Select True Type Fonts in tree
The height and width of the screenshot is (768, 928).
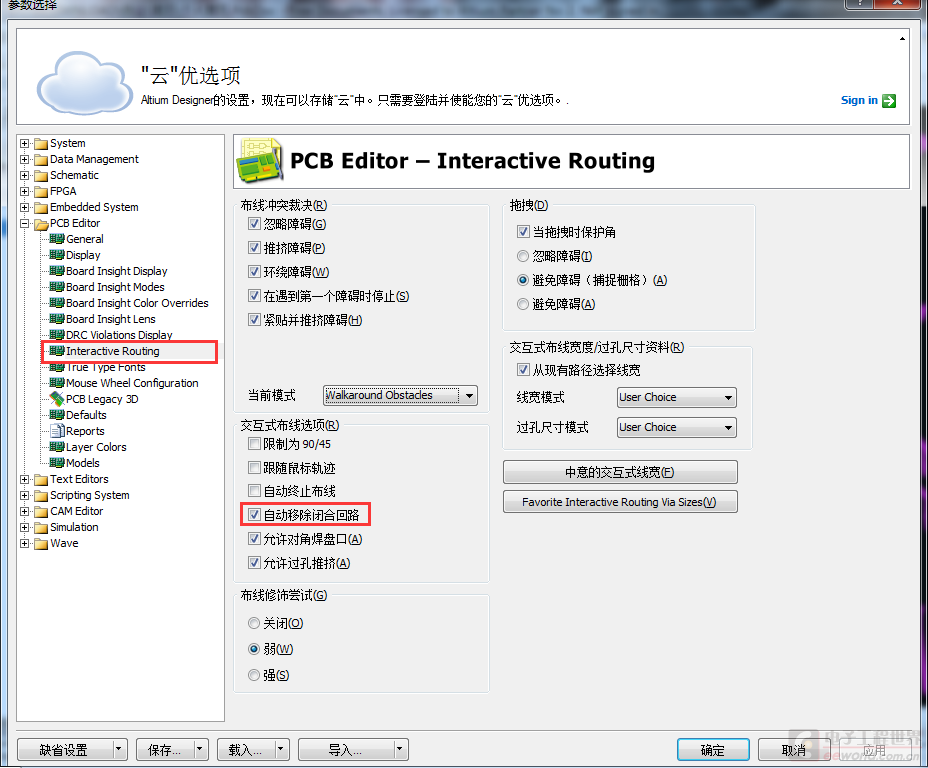105,367
